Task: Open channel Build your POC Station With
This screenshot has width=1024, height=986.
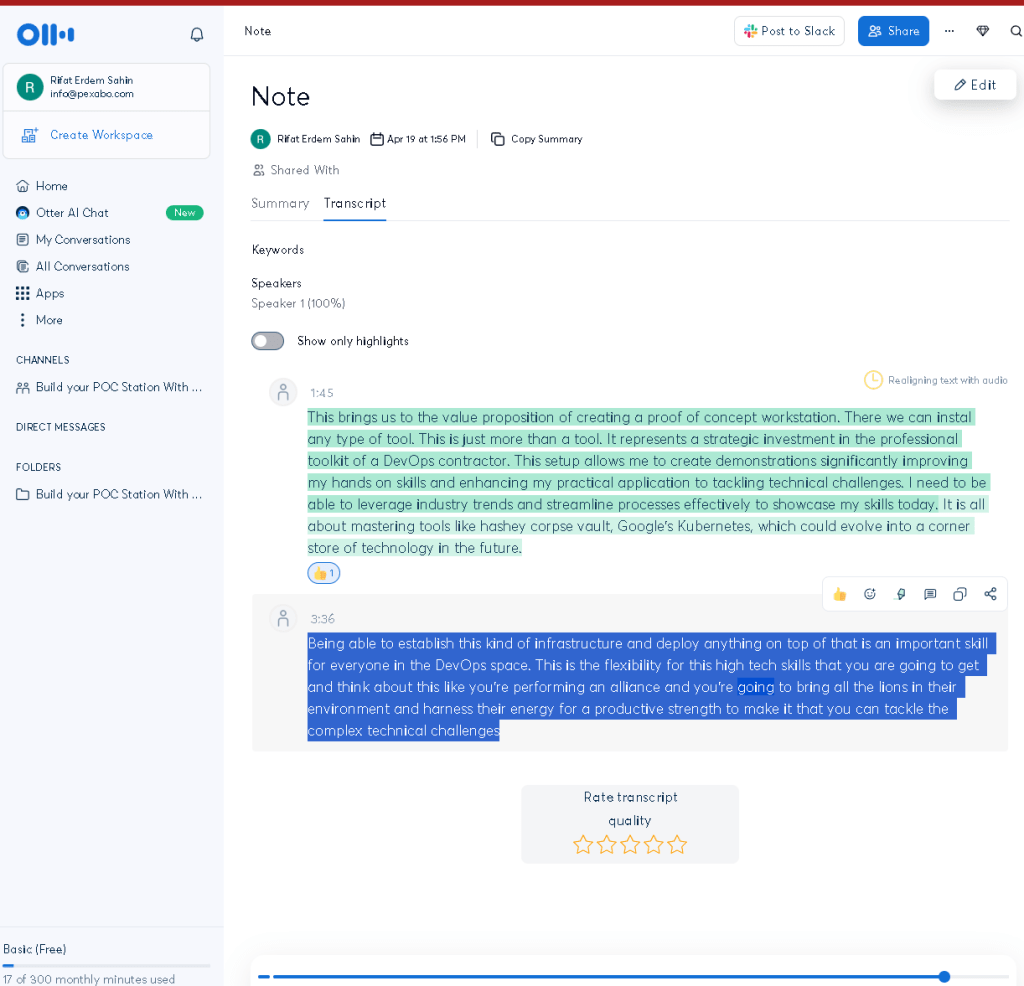Action: 108,387
